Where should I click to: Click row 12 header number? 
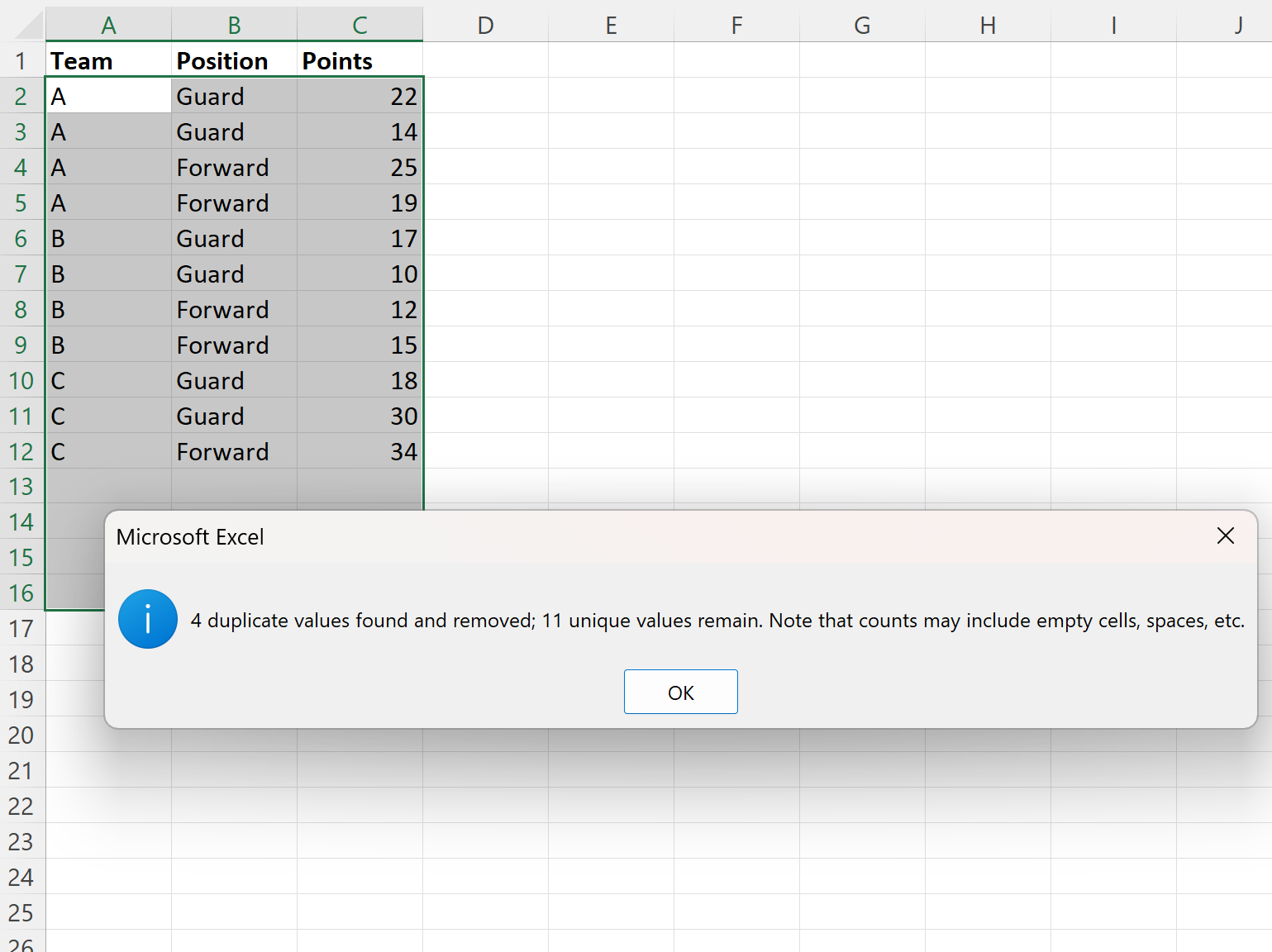[21, 452]
